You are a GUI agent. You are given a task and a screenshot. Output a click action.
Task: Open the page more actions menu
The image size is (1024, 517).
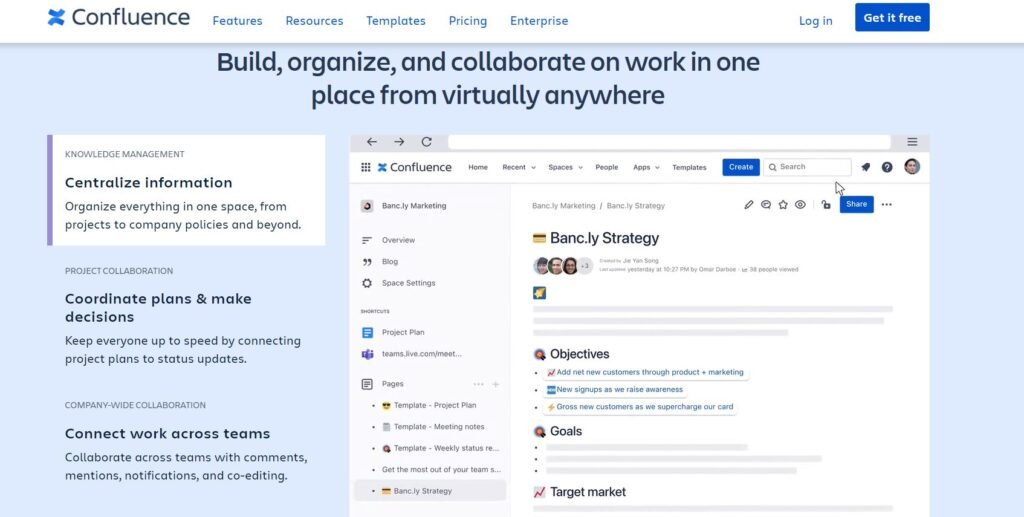tap(886, 205)
